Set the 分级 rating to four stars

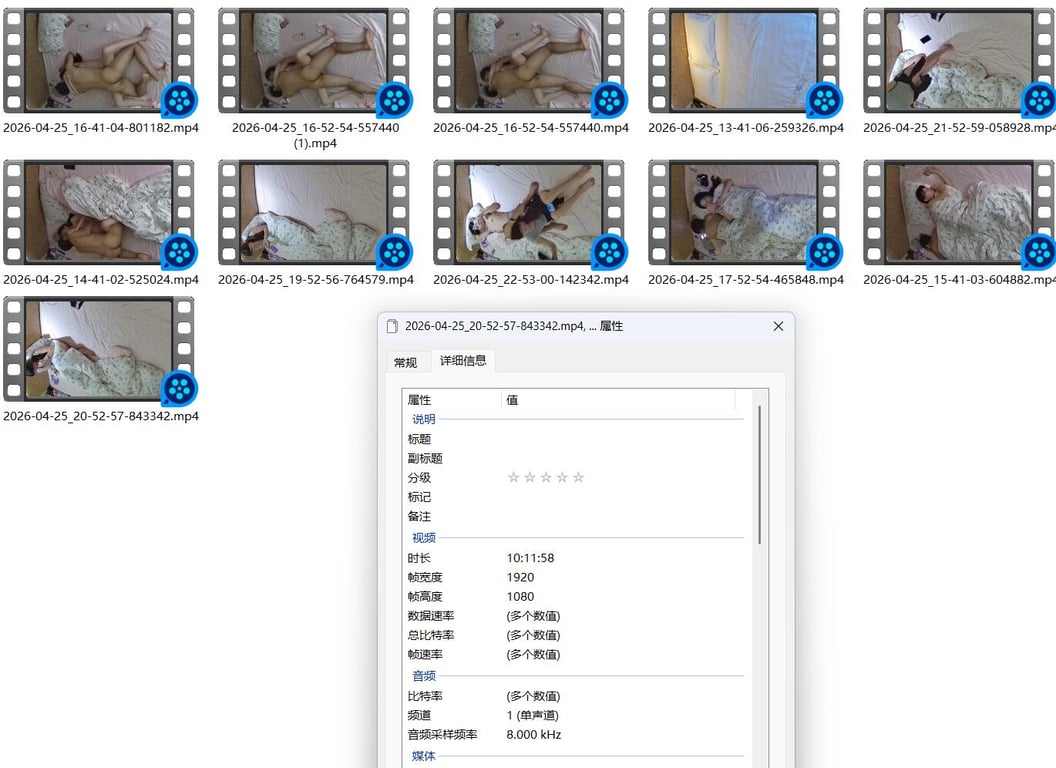[562, 478]
